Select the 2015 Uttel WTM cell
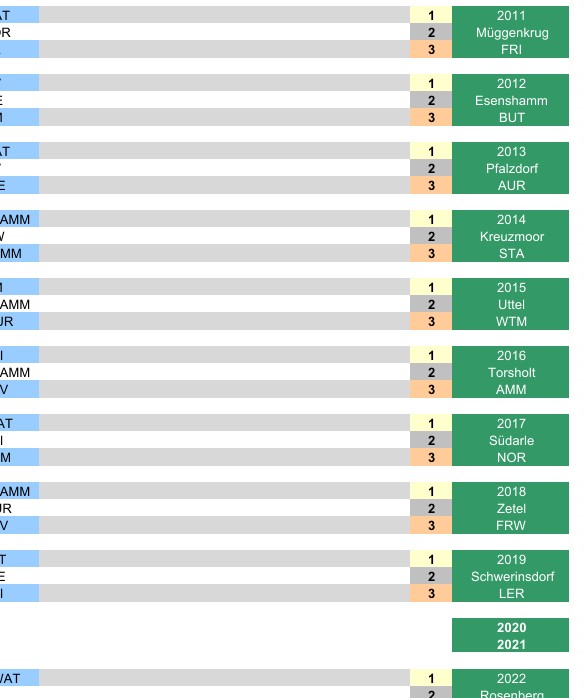Viewport: 583px width, 698px height. click(510, 304)
